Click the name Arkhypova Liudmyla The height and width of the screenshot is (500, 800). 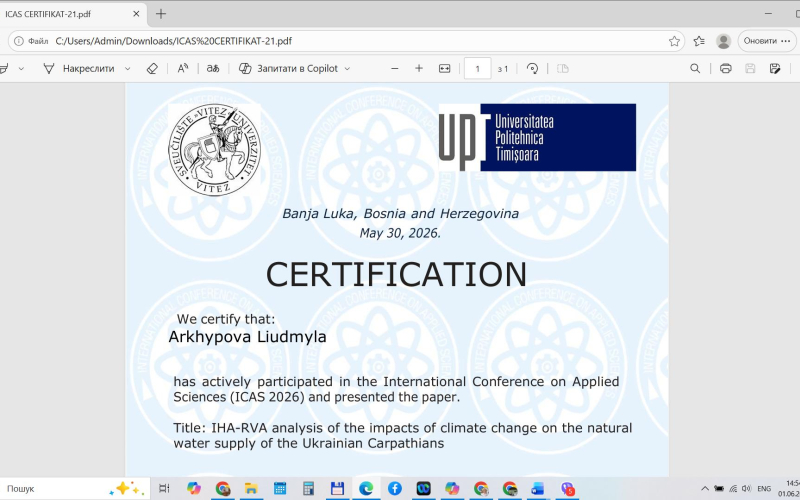tap(247, 337)
